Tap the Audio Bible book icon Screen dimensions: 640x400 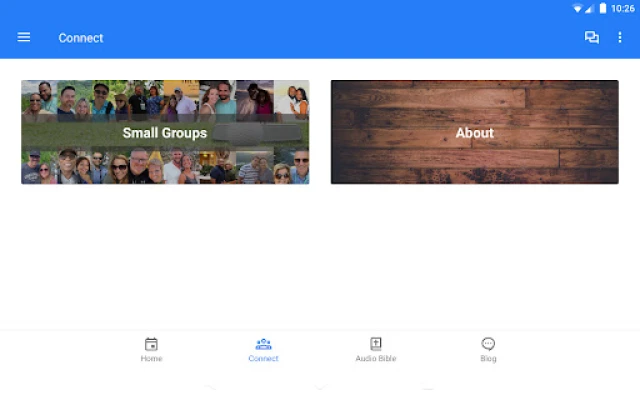point(376,344)
